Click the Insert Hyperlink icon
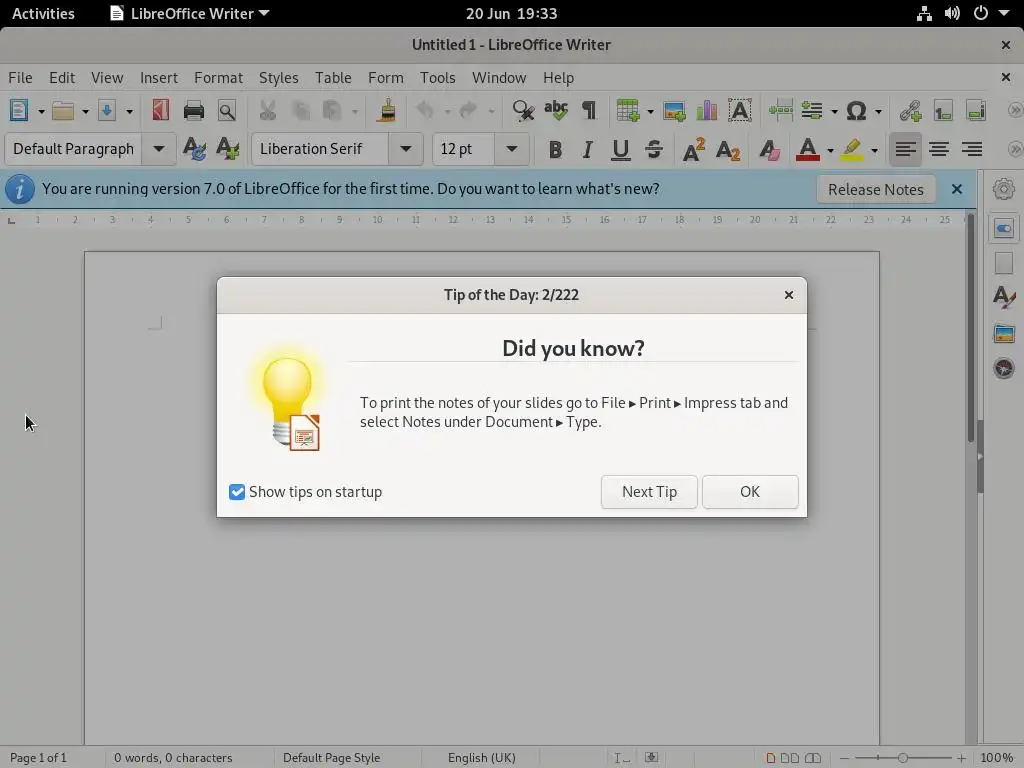 click(910, 110)
